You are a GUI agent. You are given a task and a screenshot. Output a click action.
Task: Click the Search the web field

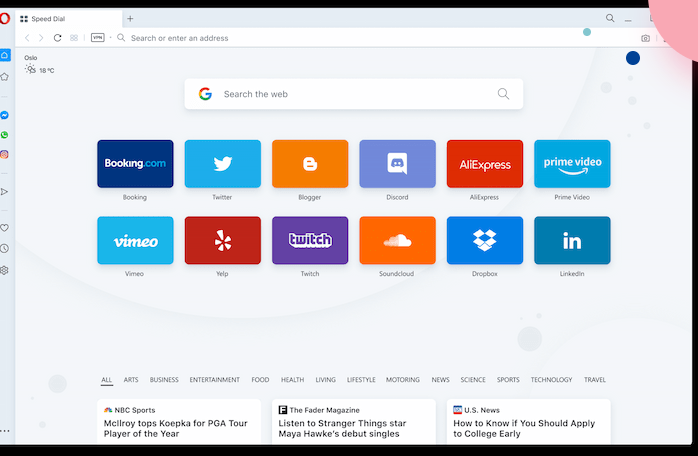354,94
